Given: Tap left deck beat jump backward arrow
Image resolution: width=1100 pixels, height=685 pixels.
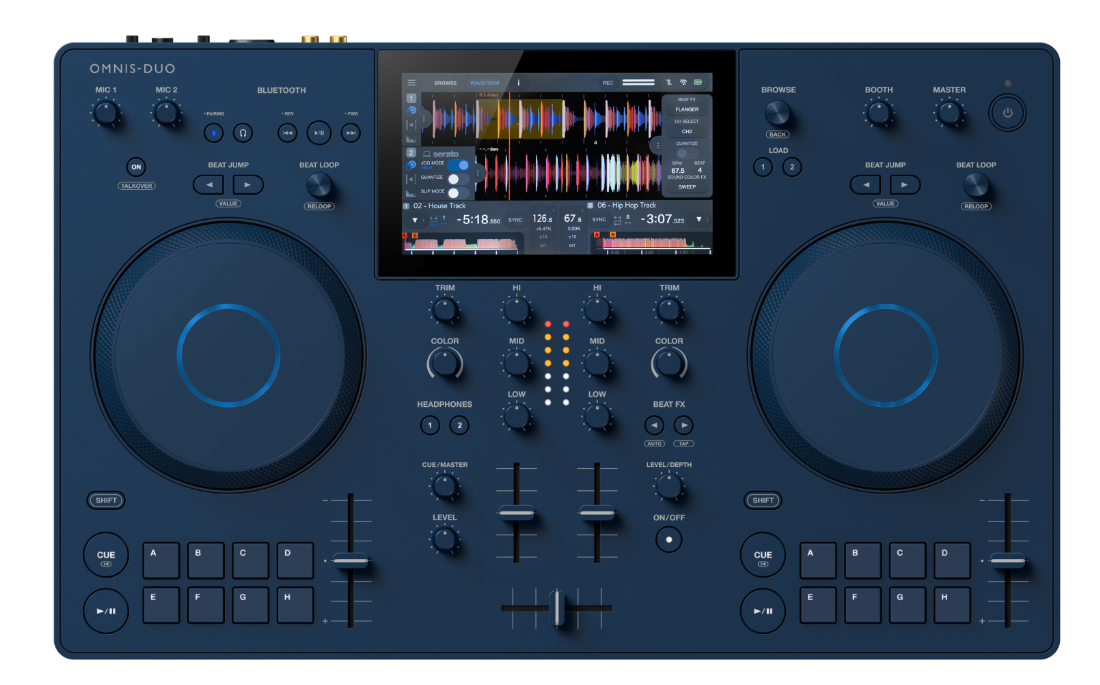Looking at the screenshot, I should click(x=208, y=185).
